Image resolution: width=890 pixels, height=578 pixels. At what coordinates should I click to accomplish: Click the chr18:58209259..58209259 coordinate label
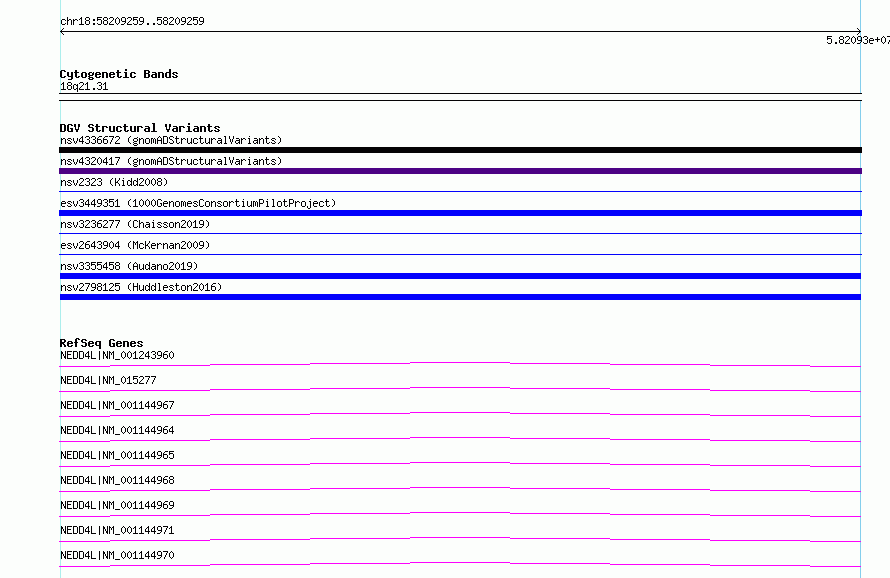(x=132, y=21)
